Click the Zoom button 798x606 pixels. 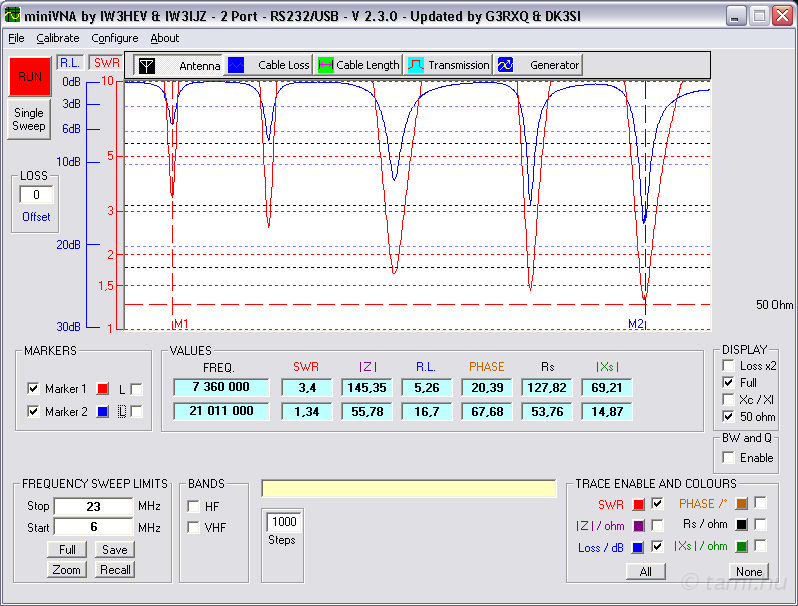pyautogui.click(x=66, y=569)
